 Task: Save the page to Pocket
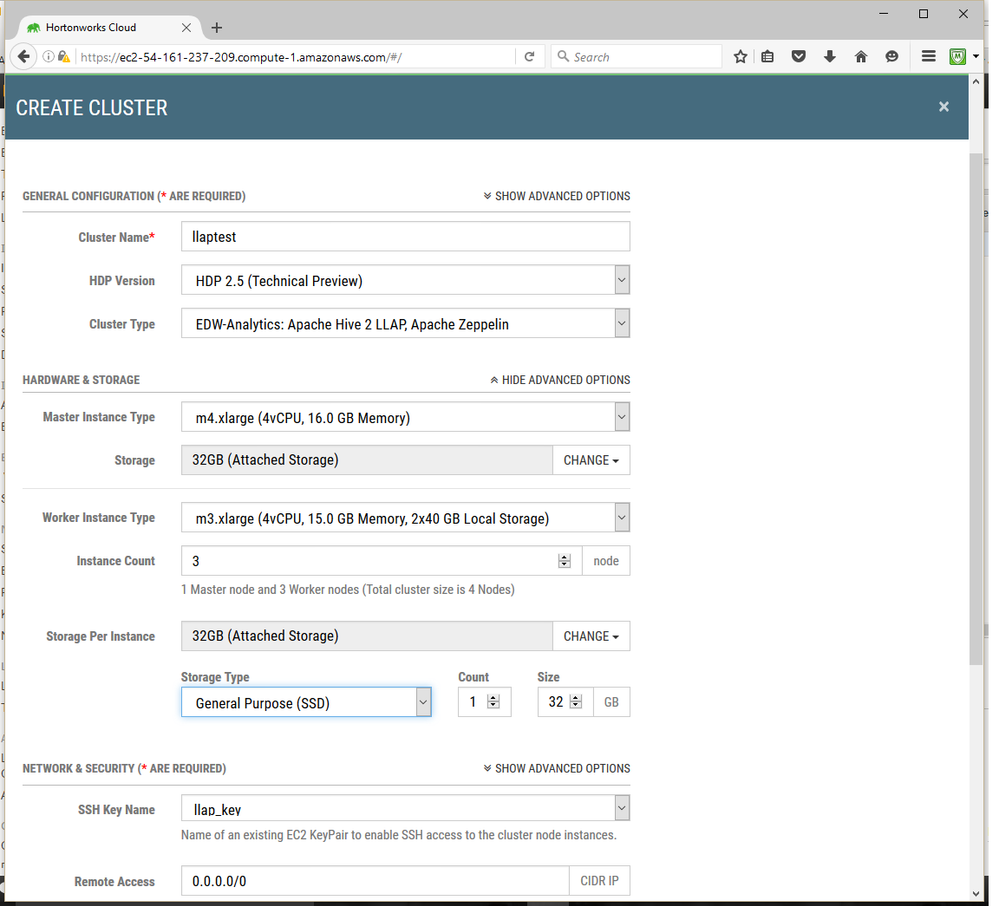pyautogui.click(x=799, y=56)
